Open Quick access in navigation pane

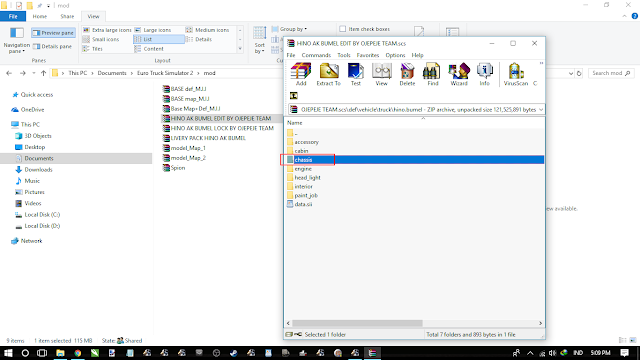pos(33,95)
